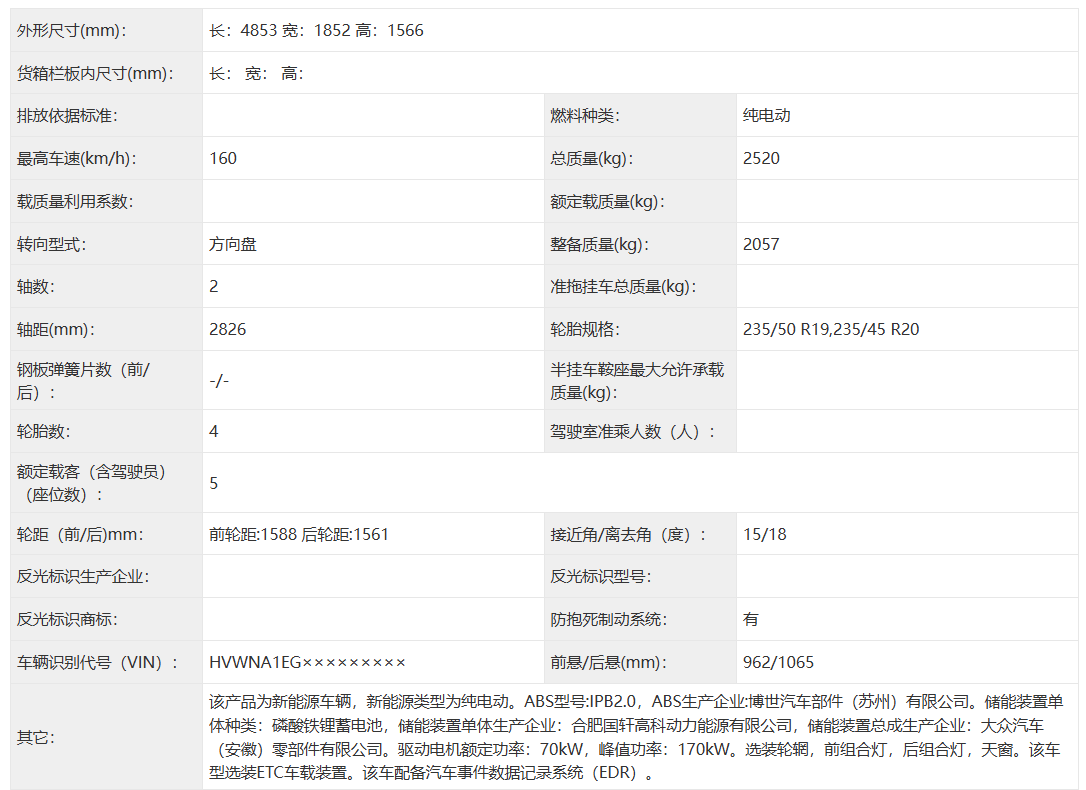Image resolution: width=1086 pixels, height=790 pixels.
Task: Click the 排放依据标准 label
Action: click(x=67, y=115)
